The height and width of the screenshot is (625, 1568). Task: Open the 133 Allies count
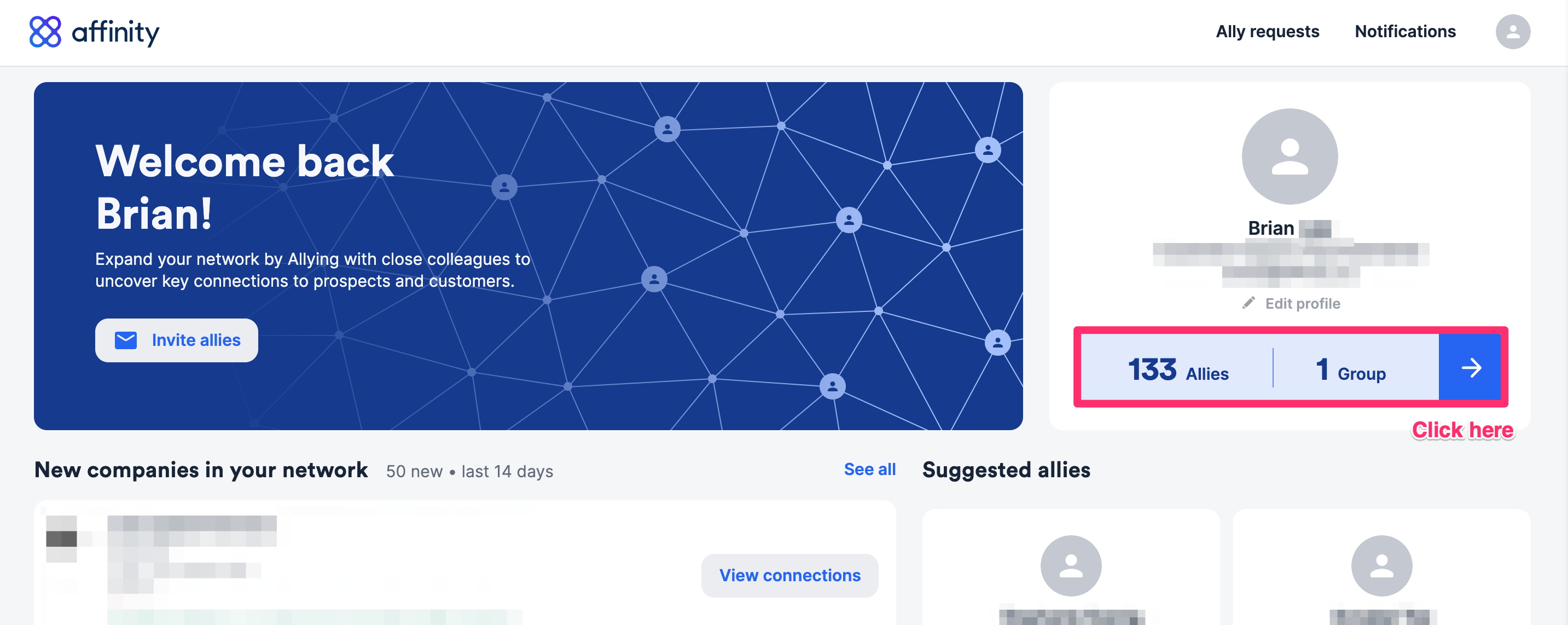pyautogui.click(x=1178, y=369)
